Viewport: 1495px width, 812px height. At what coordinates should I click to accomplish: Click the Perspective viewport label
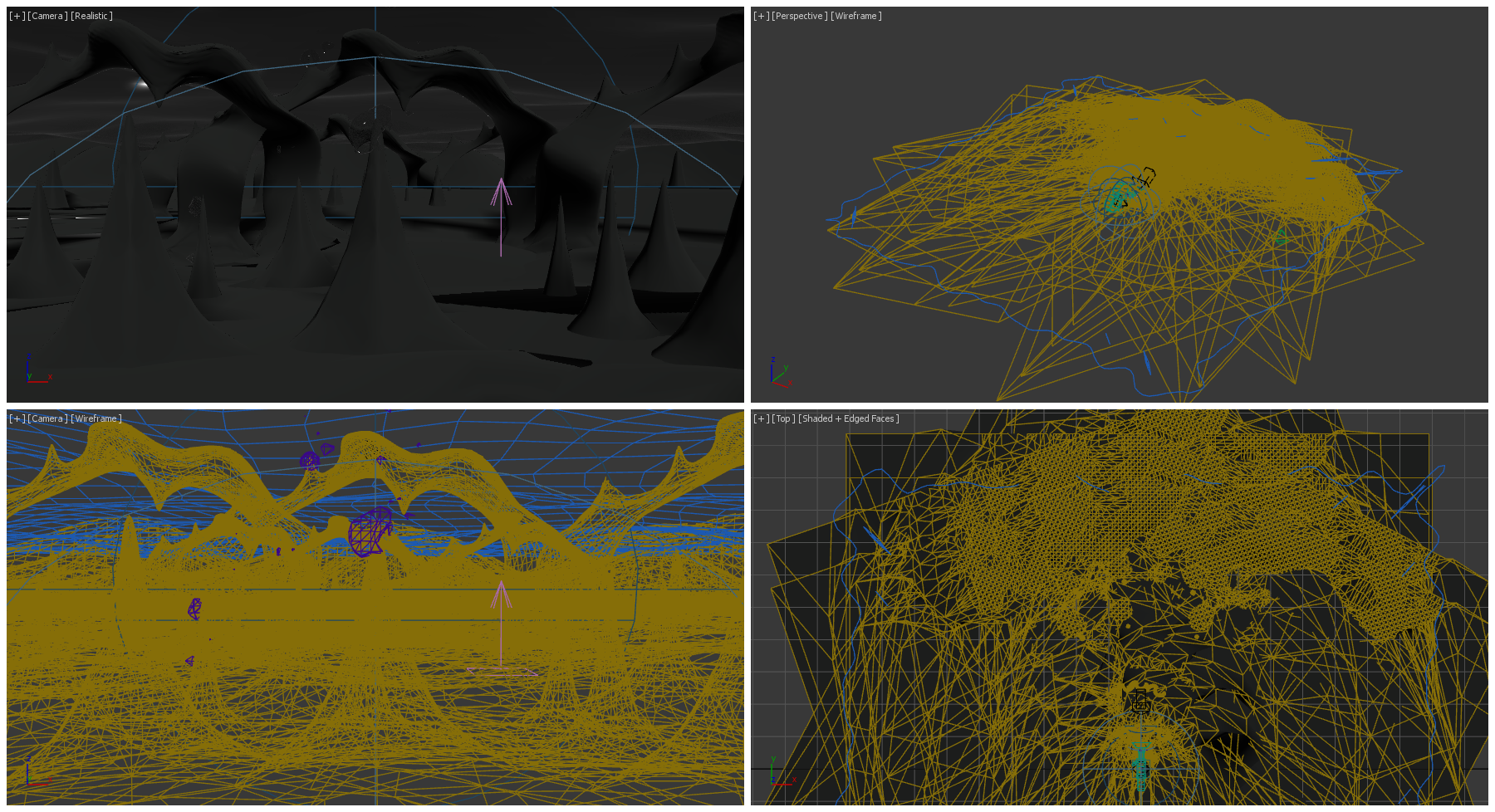[x=799, y=16]
